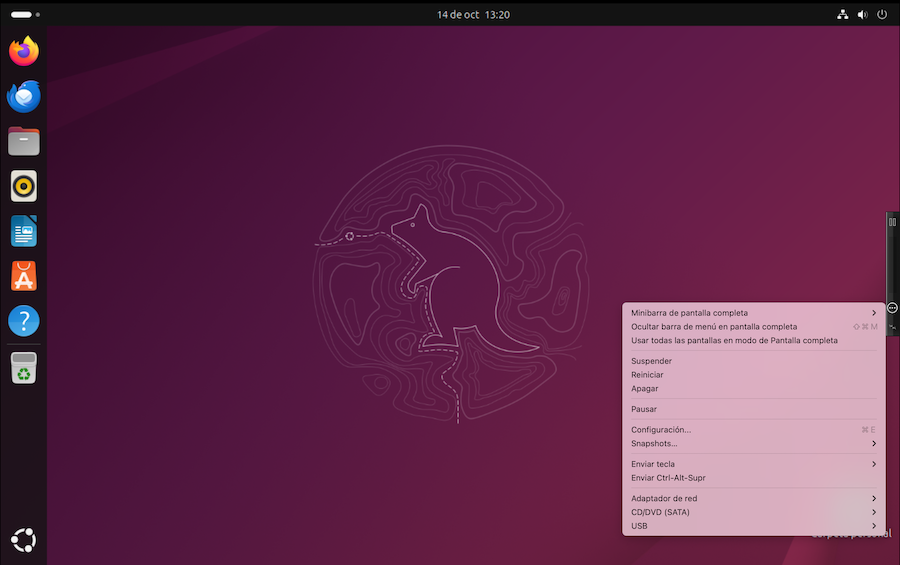Expand Minibarra de pantalla completa submenu
This screenshot has height=565, width=900.
pos(752,313)
